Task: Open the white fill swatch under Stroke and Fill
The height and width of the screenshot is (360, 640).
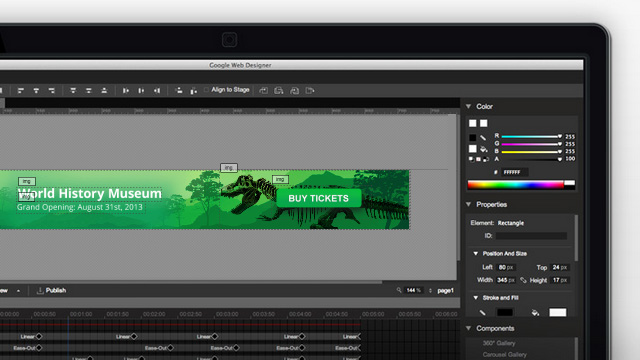Action: (x=558, y=313)
